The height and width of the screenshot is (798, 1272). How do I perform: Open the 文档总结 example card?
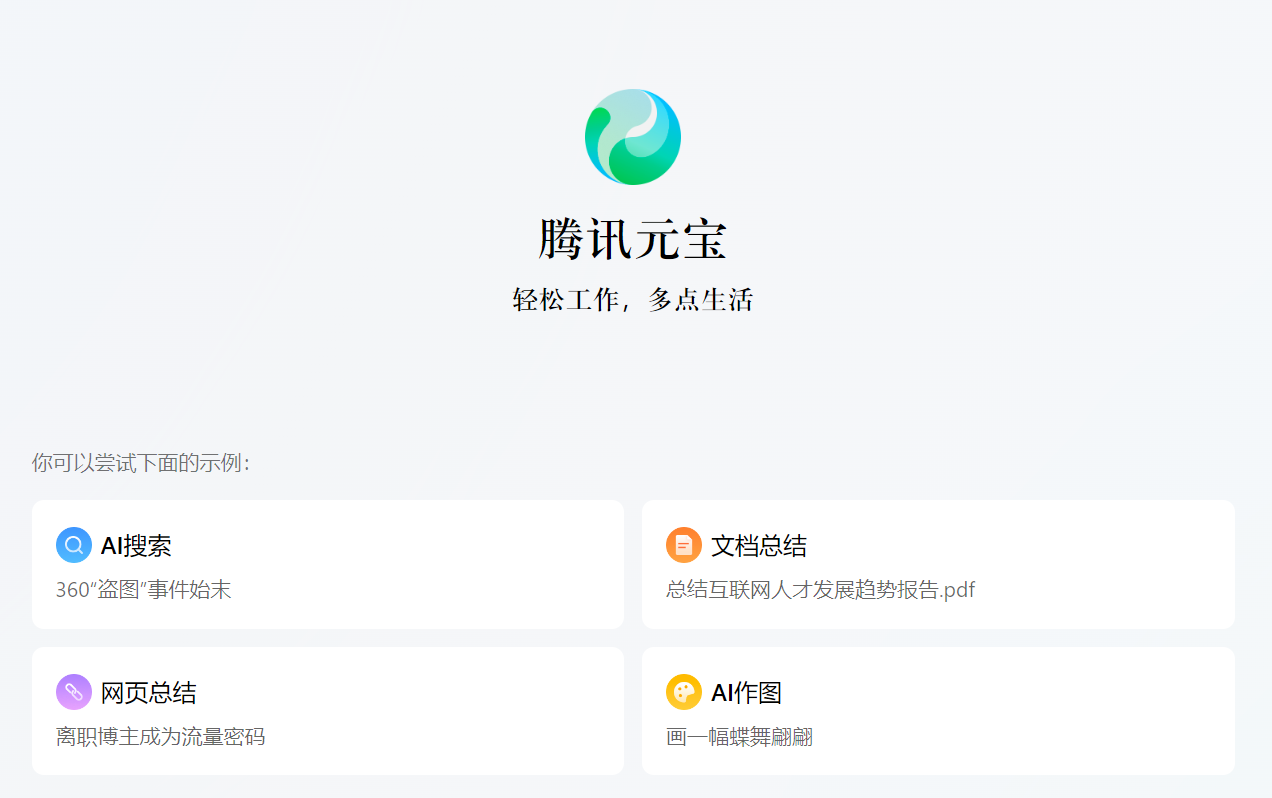pos(938,564)
